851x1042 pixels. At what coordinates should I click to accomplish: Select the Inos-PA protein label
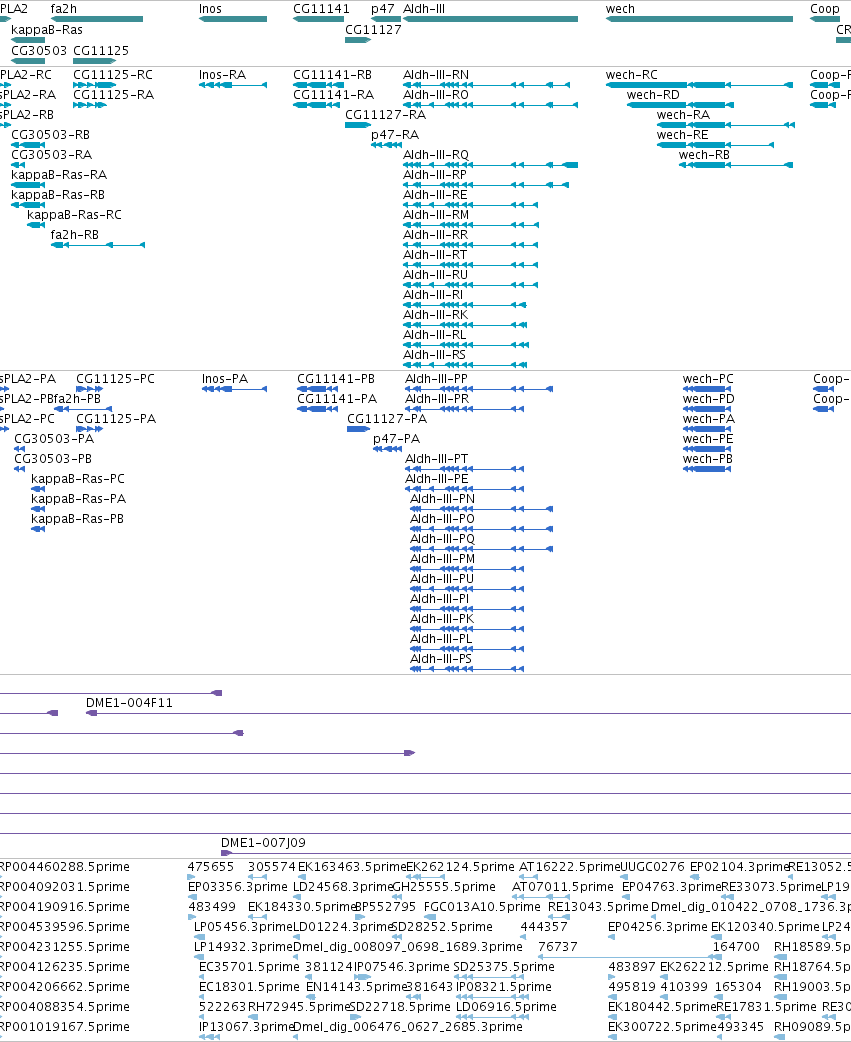point(225,379)
